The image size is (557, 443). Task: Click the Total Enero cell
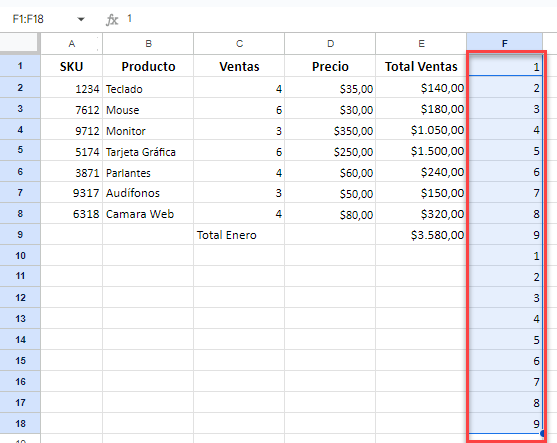[x=239, y=234]
